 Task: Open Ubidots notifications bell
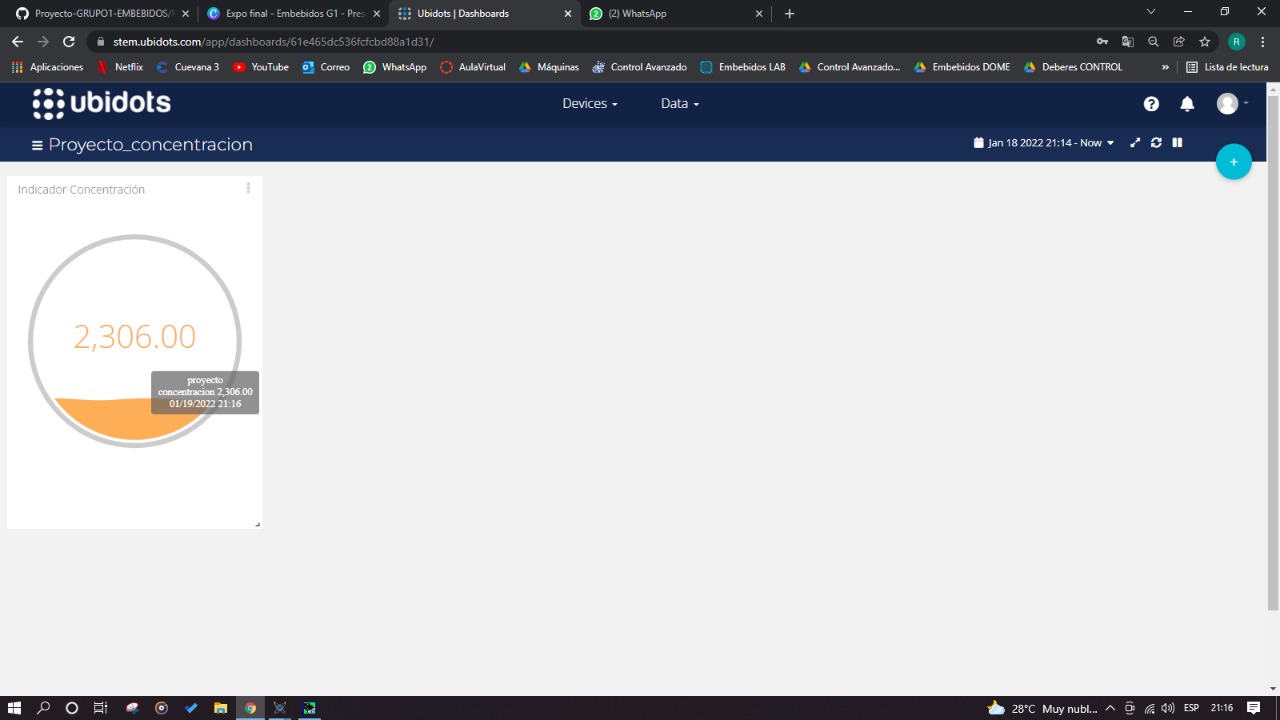[x=1187, y=103]
